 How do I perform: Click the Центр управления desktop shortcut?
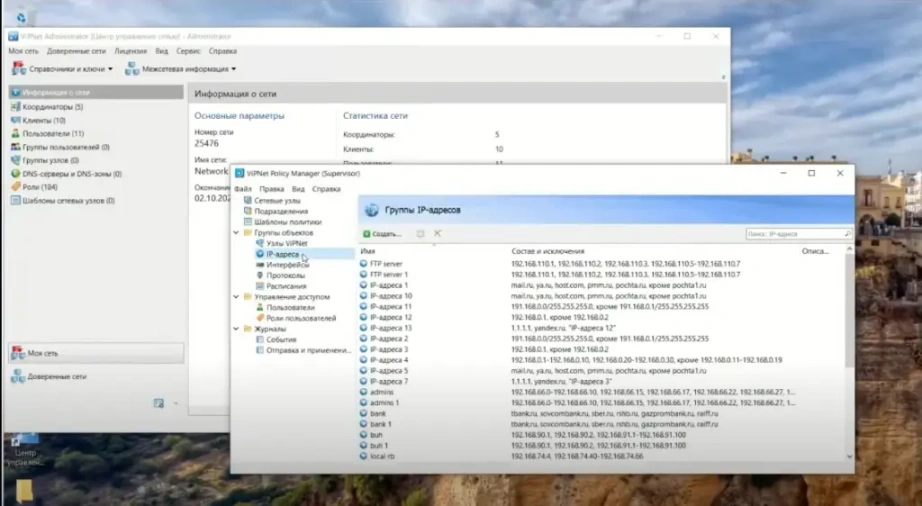25,450
